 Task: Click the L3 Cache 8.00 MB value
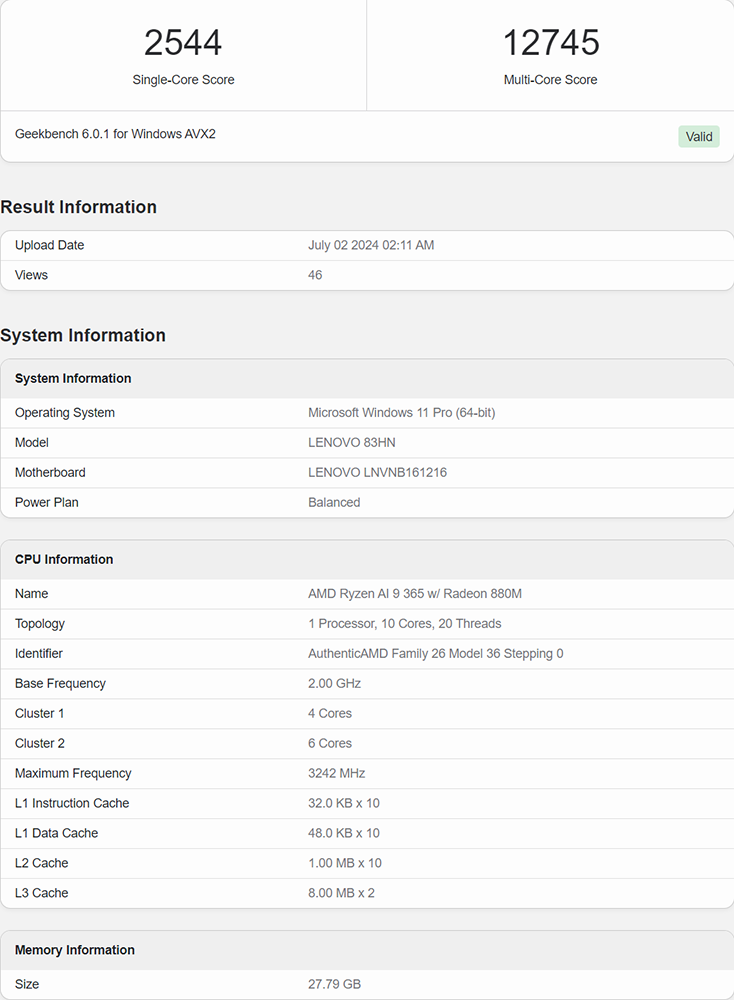[x=341, y=893]
